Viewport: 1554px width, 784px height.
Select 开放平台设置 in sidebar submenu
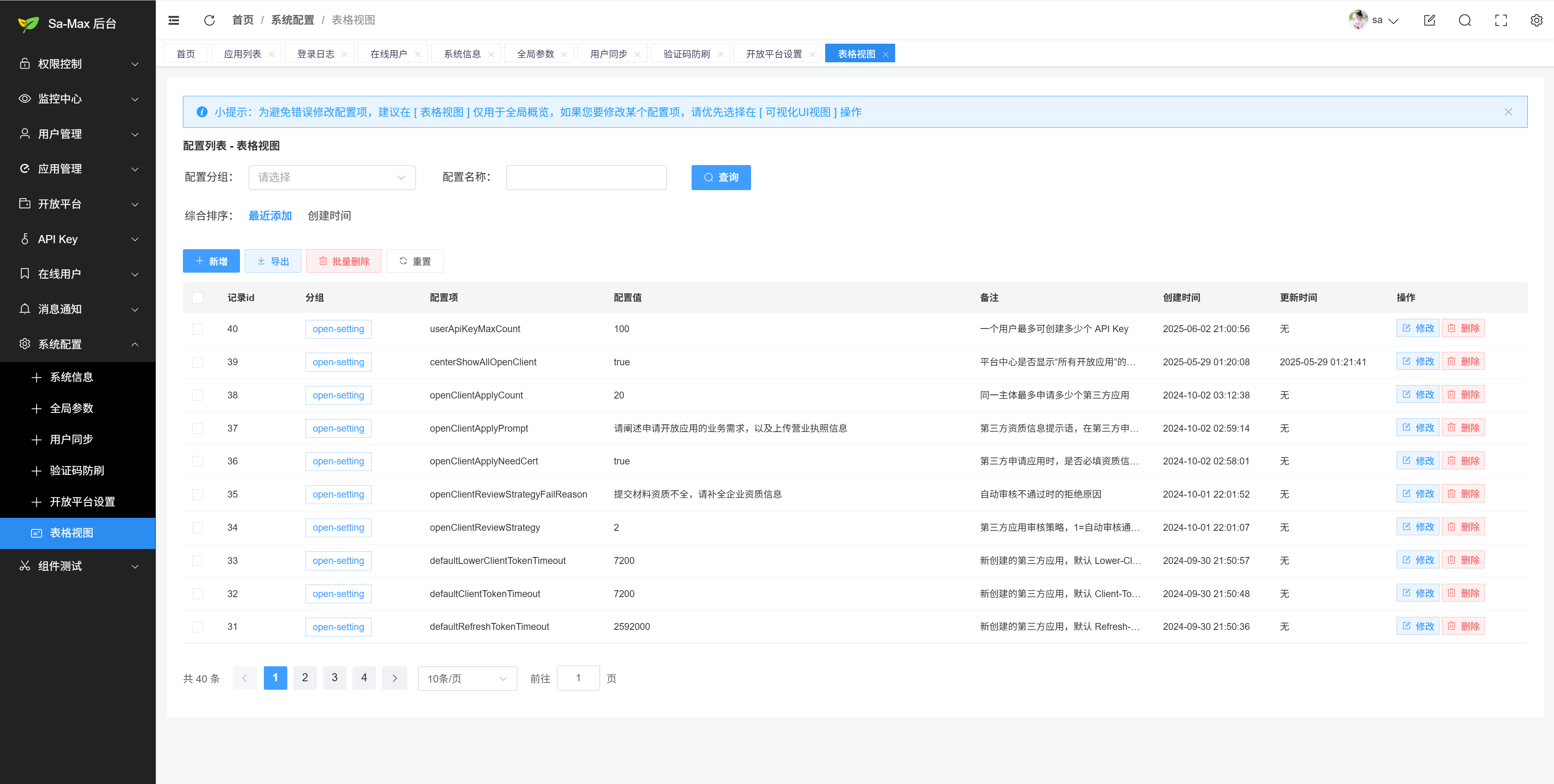[78, 502]
